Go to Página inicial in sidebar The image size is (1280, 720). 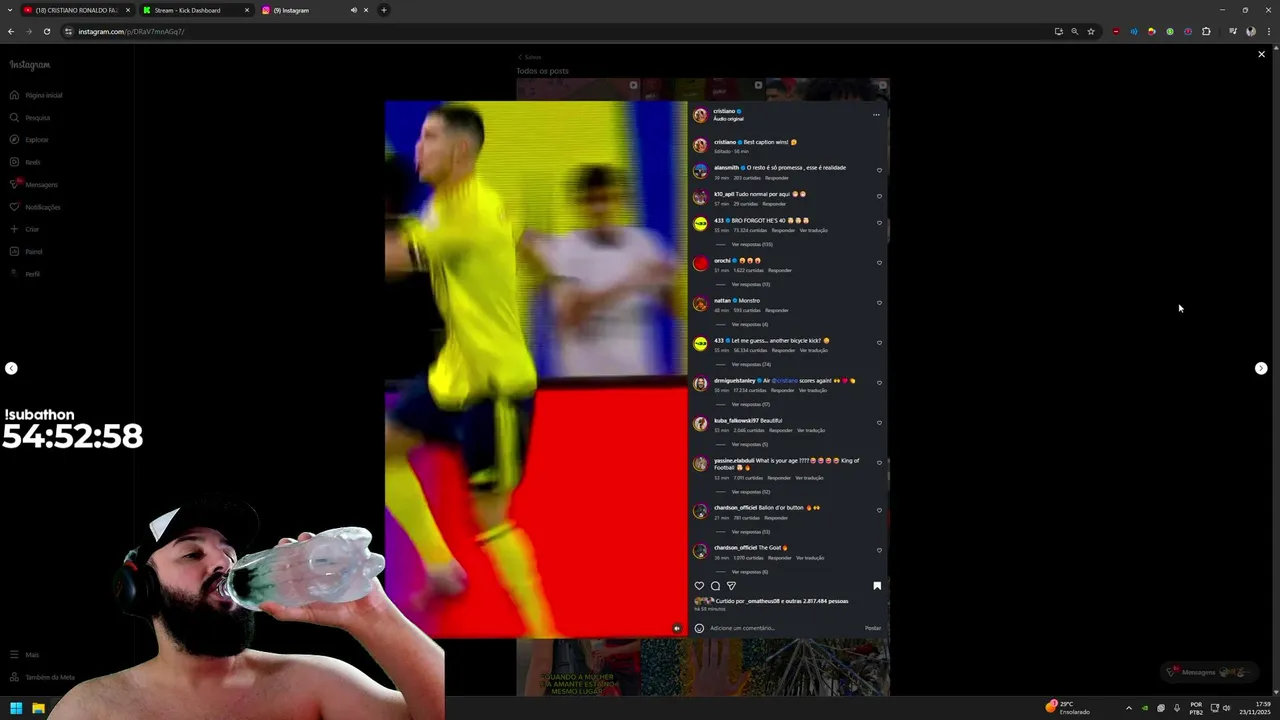click(37, 95)
